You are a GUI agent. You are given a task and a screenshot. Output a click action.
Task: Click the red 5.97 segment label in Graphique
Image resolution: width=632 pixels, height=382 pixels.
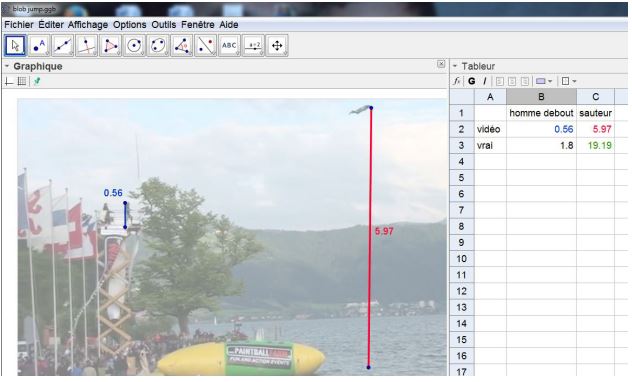(384, 231)
